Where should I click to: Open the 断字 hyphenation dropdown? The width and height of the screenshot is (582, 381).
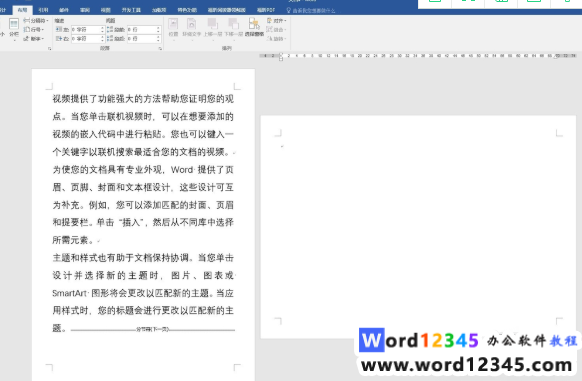pyautogui.click(x=34, y=38)
